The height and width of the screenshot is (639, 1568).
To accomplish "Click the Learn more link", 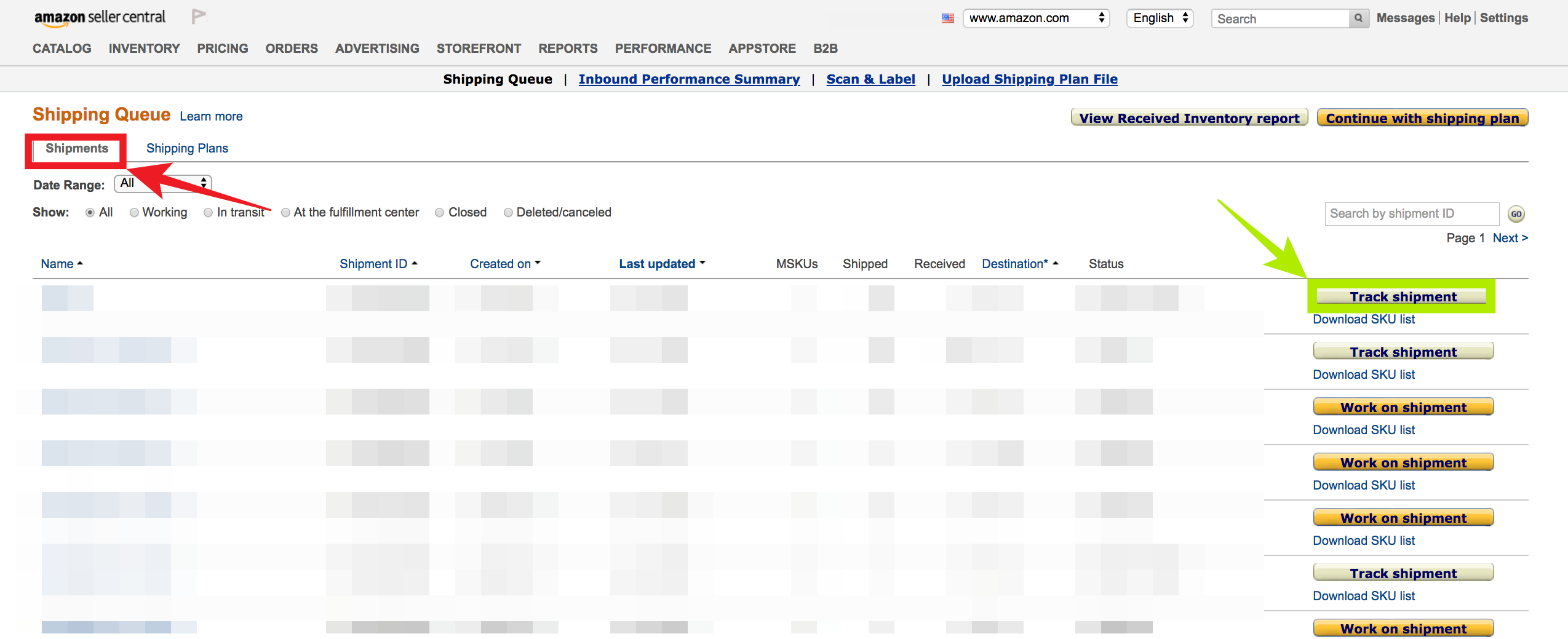I will click(211, 116).
